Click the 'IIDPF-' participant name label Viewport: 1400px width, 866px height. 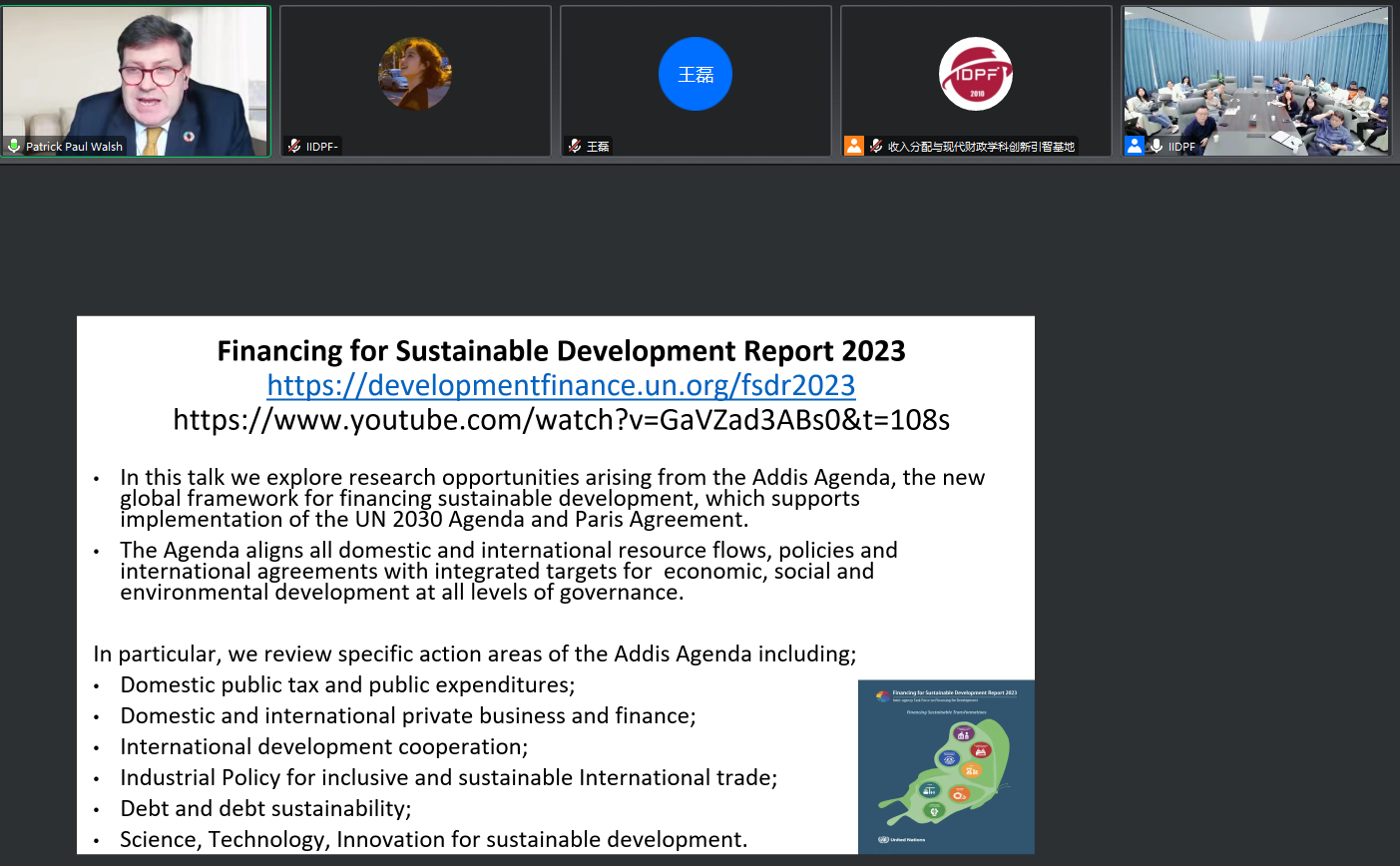pyautogui.click(x=322, y=147)
